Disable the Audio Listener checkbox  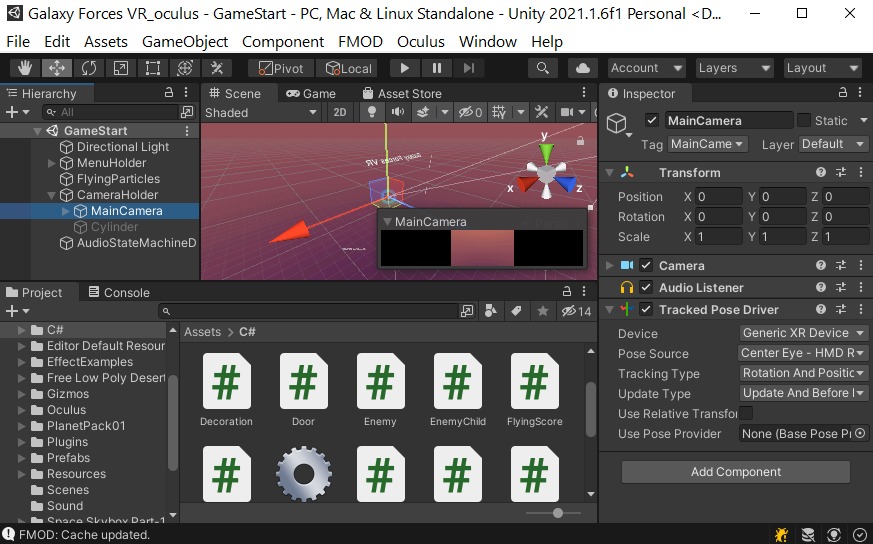click(646, 288)
